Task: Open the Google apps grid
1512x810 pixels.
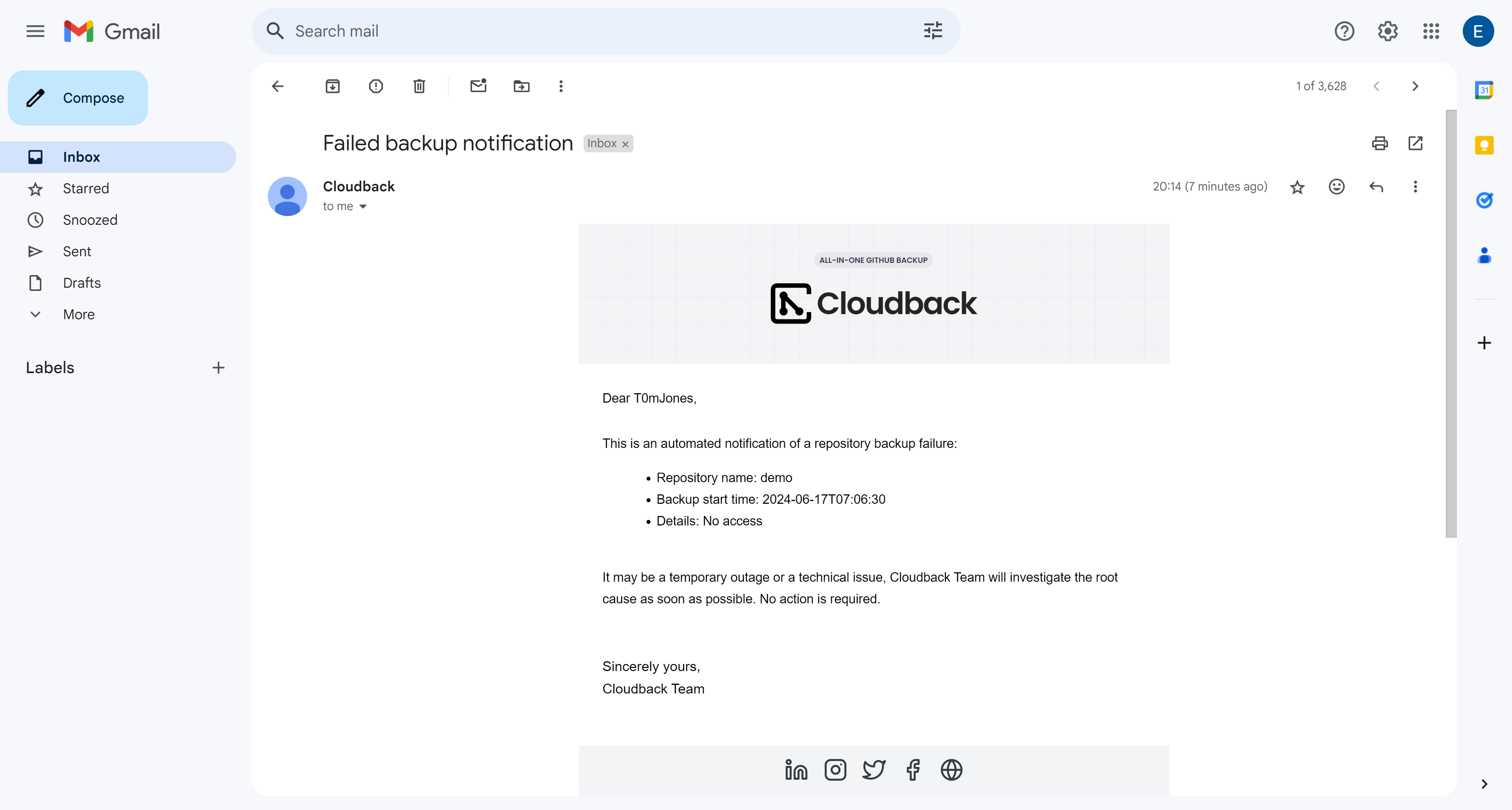Action: (1431, 31)
